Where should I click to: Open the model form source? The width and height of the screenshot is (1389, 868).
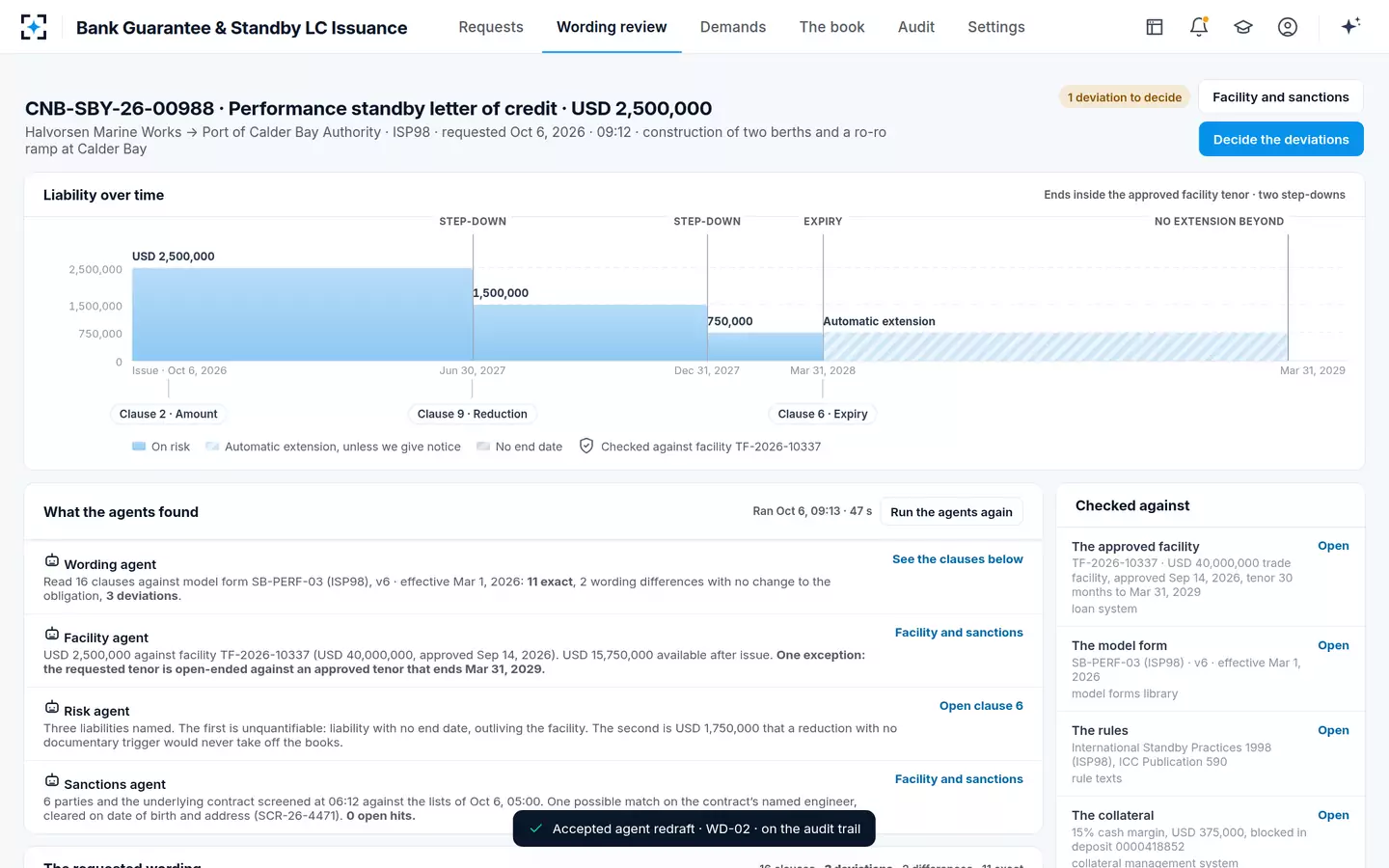[1333, 645]
